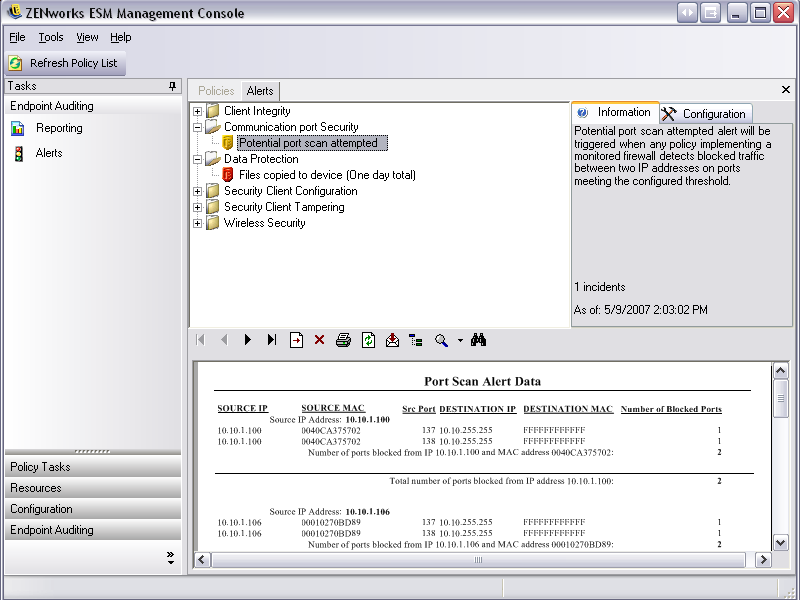Click report horizontal scrollbar right arrow
The image size is (800, 600).
(x=763, y=560)
